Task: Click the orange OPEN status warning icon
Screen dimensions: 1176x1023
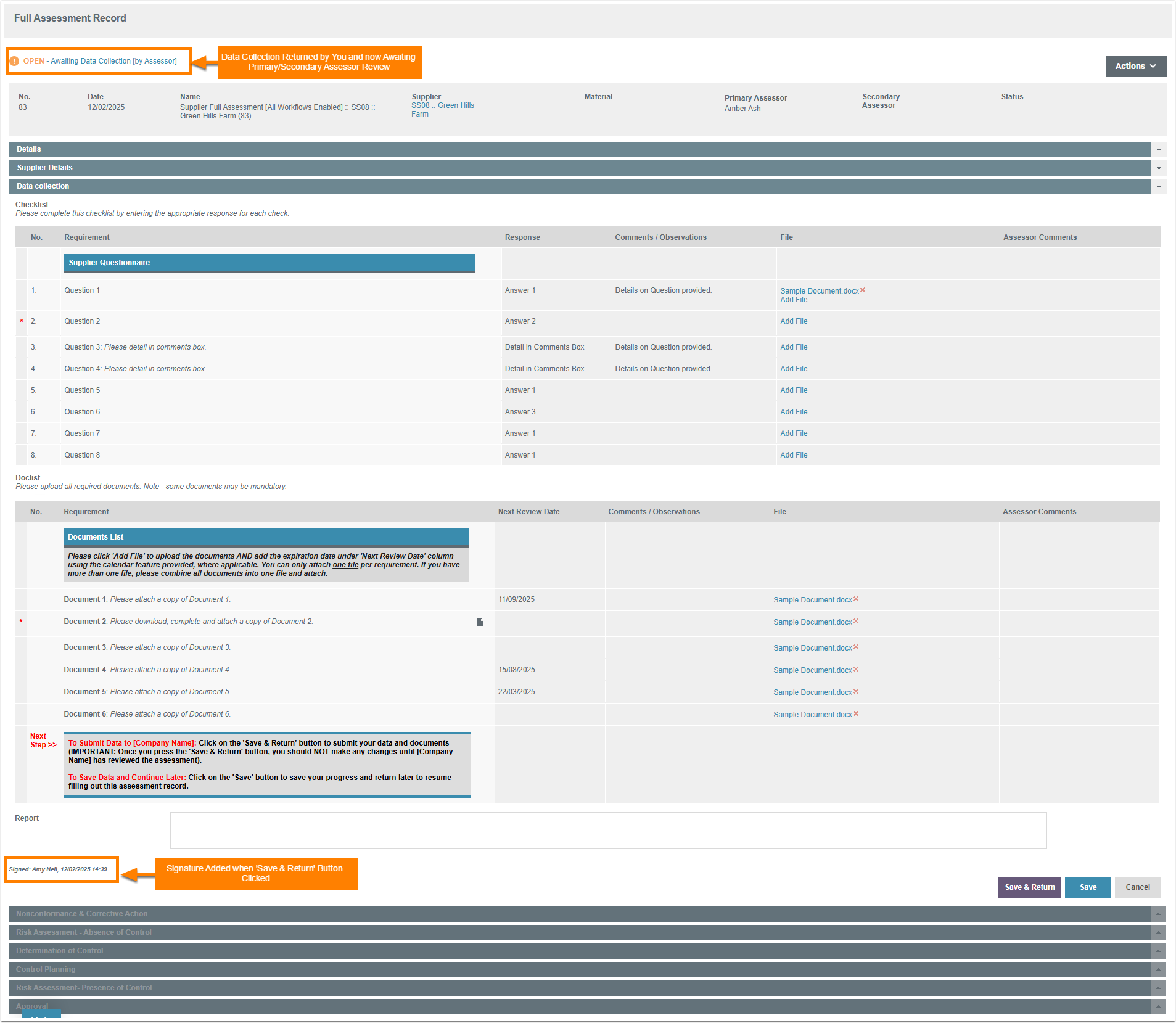Action: (14, 61)
